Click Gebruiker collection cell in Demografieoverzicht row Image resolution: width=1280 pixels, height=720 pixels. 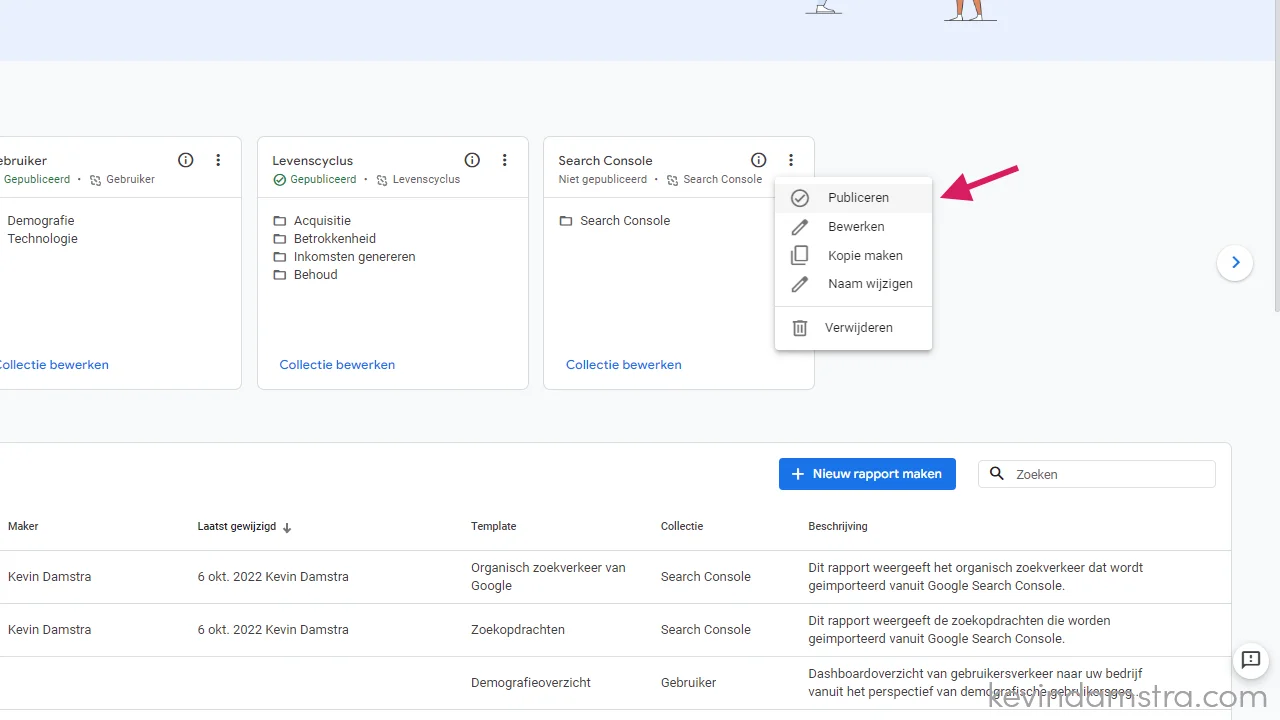click(689, 683)
